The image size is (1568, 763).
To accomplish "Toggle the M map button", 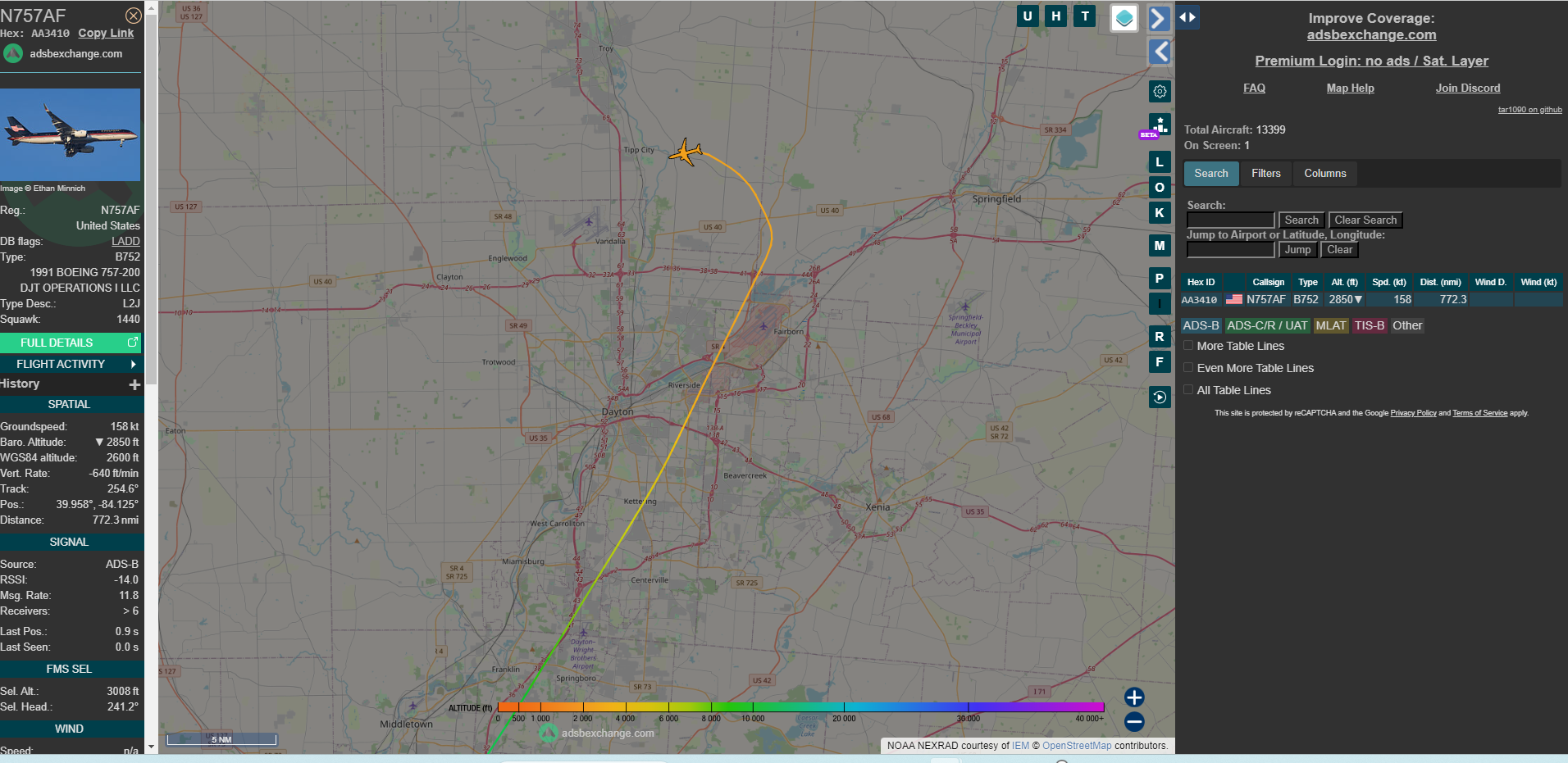I will pos(1160,245).
